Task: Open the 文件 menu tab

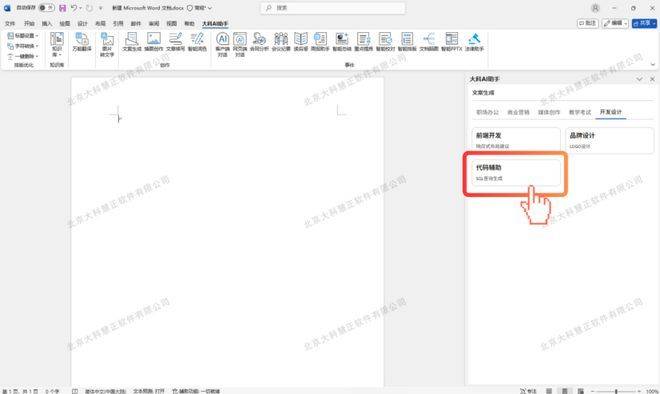Action: pos(10,24)
